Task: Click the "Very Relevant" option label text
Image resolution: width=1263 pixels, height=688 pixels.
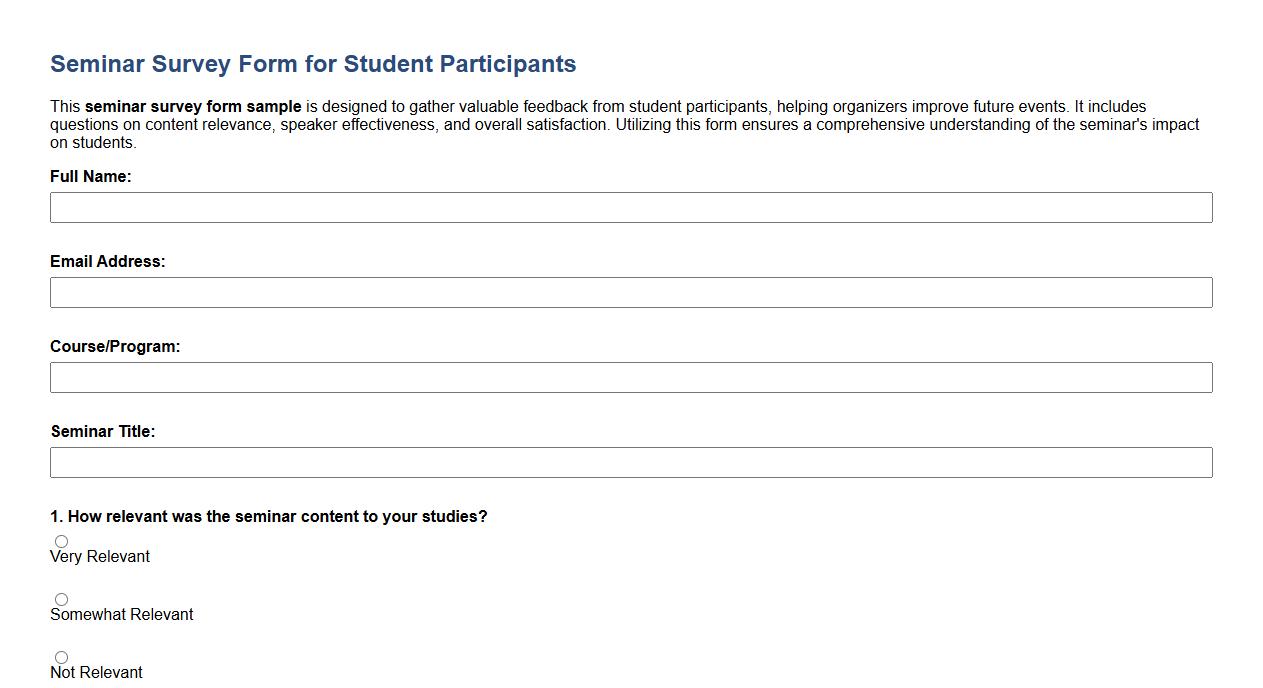Action: click(x=99, y=556)
